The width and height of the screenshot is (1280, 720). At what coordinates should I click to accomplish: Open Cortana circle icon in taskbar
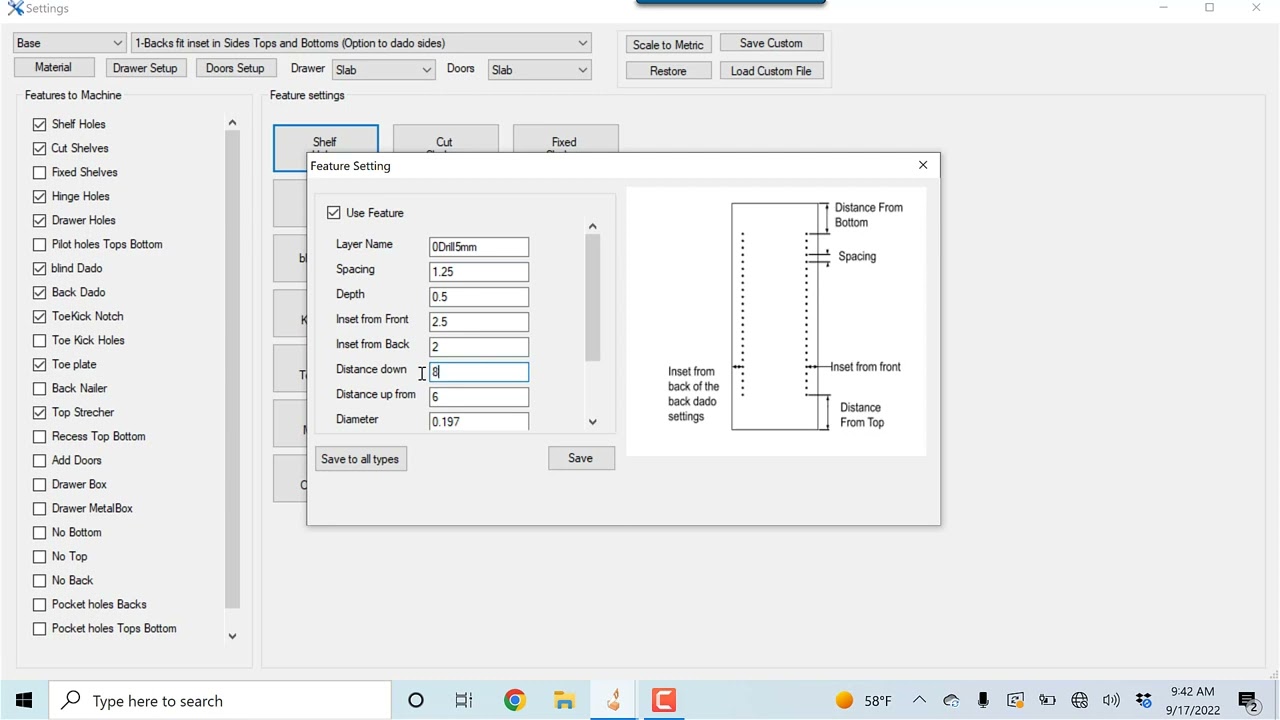pyautogui.click(x=416, y=700)
